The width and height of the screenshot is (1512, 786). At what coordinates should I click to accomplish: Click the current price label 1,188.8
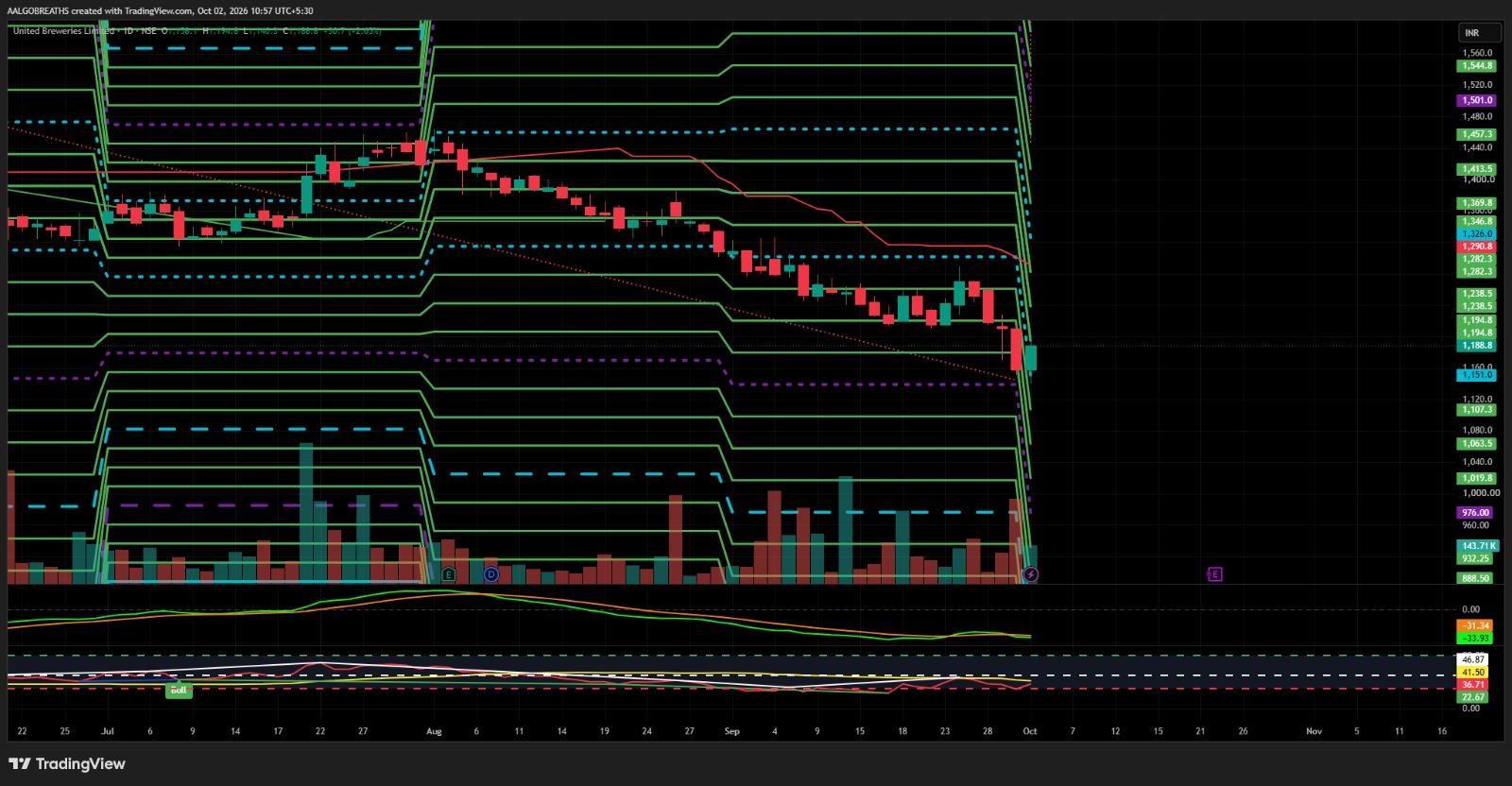(1476, 346)
